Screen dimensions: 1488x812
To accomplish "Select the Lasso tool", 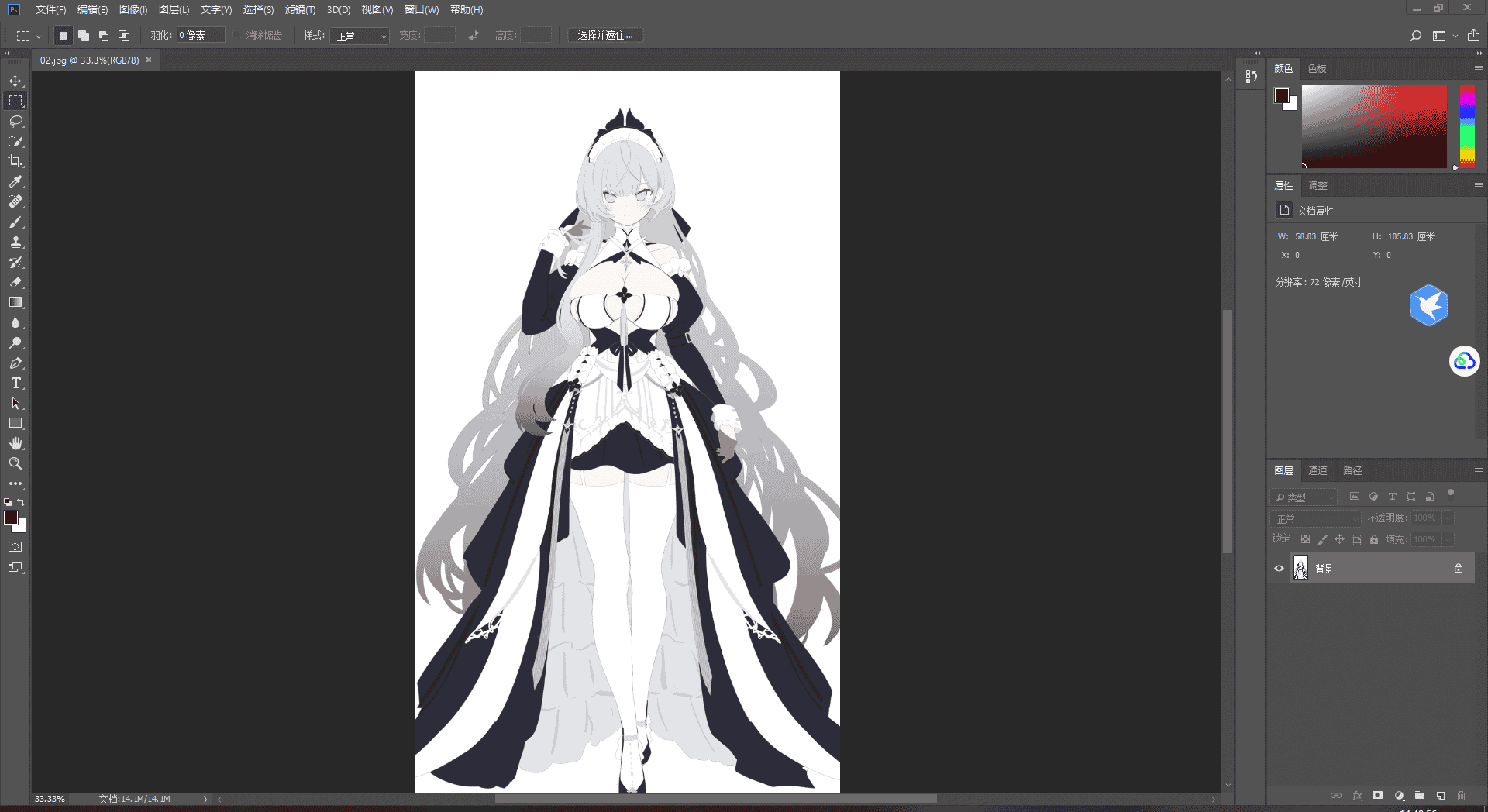I will (x=15, y=121).
